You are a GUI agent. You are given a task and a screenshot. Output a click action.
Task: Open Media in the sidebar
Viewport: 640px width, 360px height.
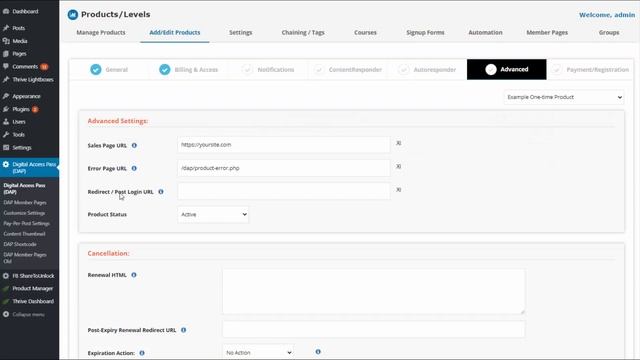click(x=20, y=41)
